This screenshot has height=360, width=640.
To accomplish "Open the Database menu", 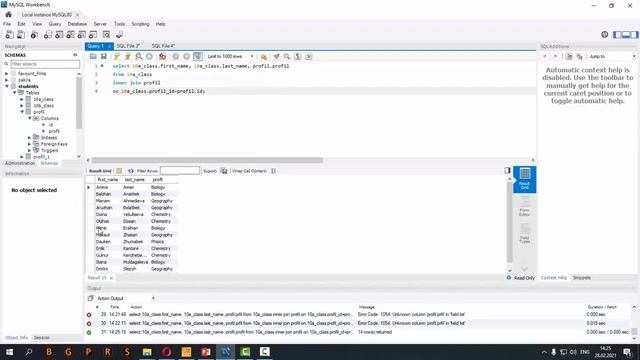I will click(77, 24).
